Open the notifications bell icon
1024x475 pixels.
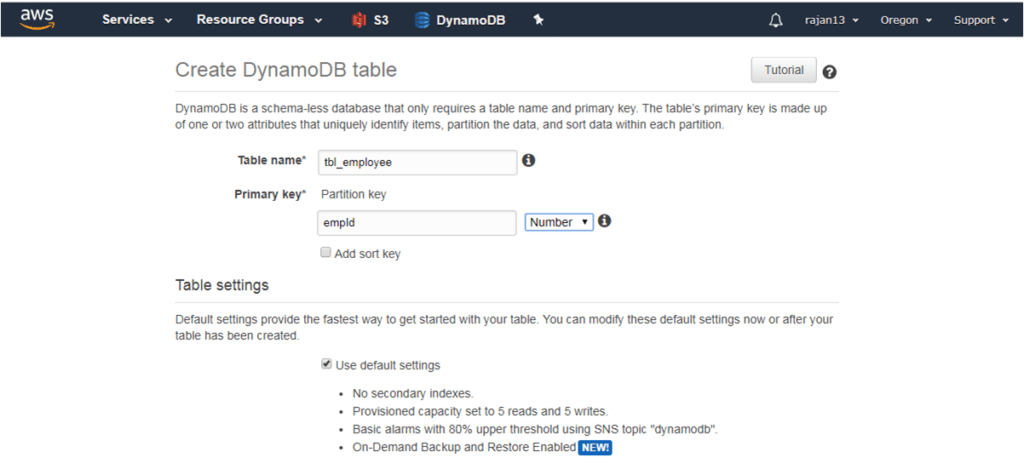coord(776,20)
